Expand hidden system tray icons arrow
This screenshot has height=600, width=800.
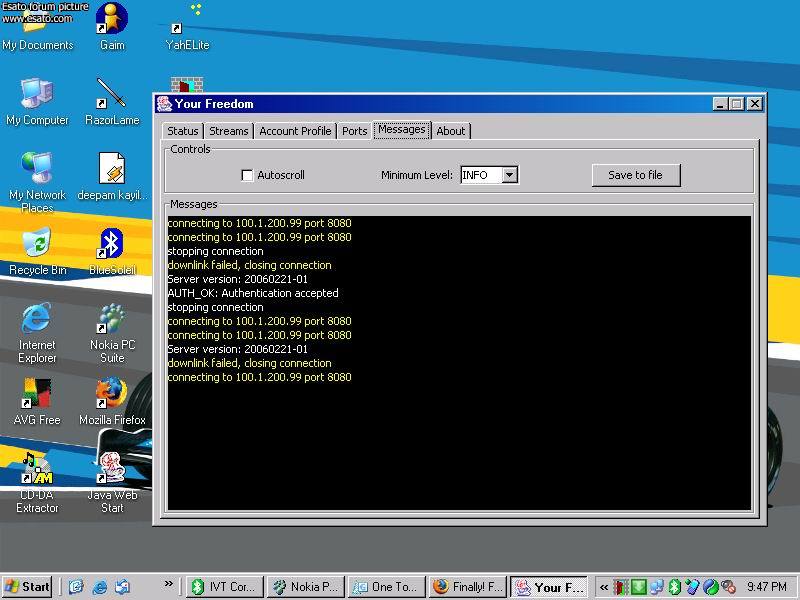[x=604, y=587]
